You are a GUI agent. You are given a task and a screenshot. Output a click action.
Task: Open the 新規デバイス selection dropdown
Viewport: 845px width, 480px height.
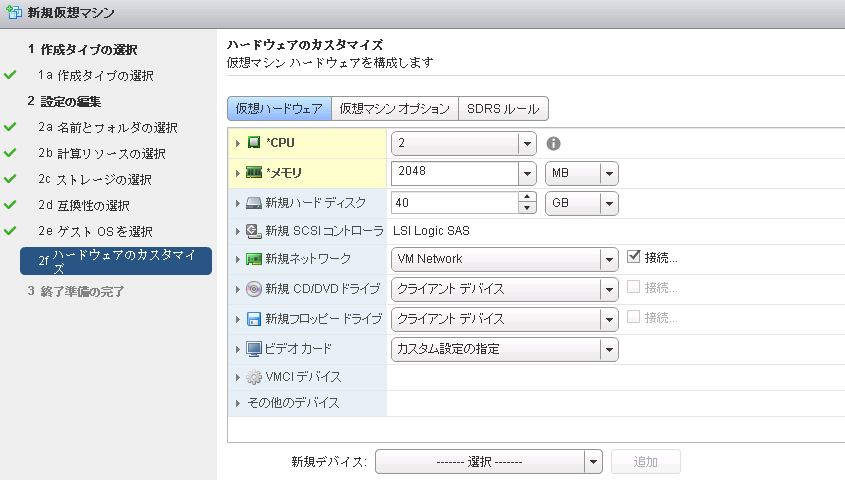click(x=592, y=462)
